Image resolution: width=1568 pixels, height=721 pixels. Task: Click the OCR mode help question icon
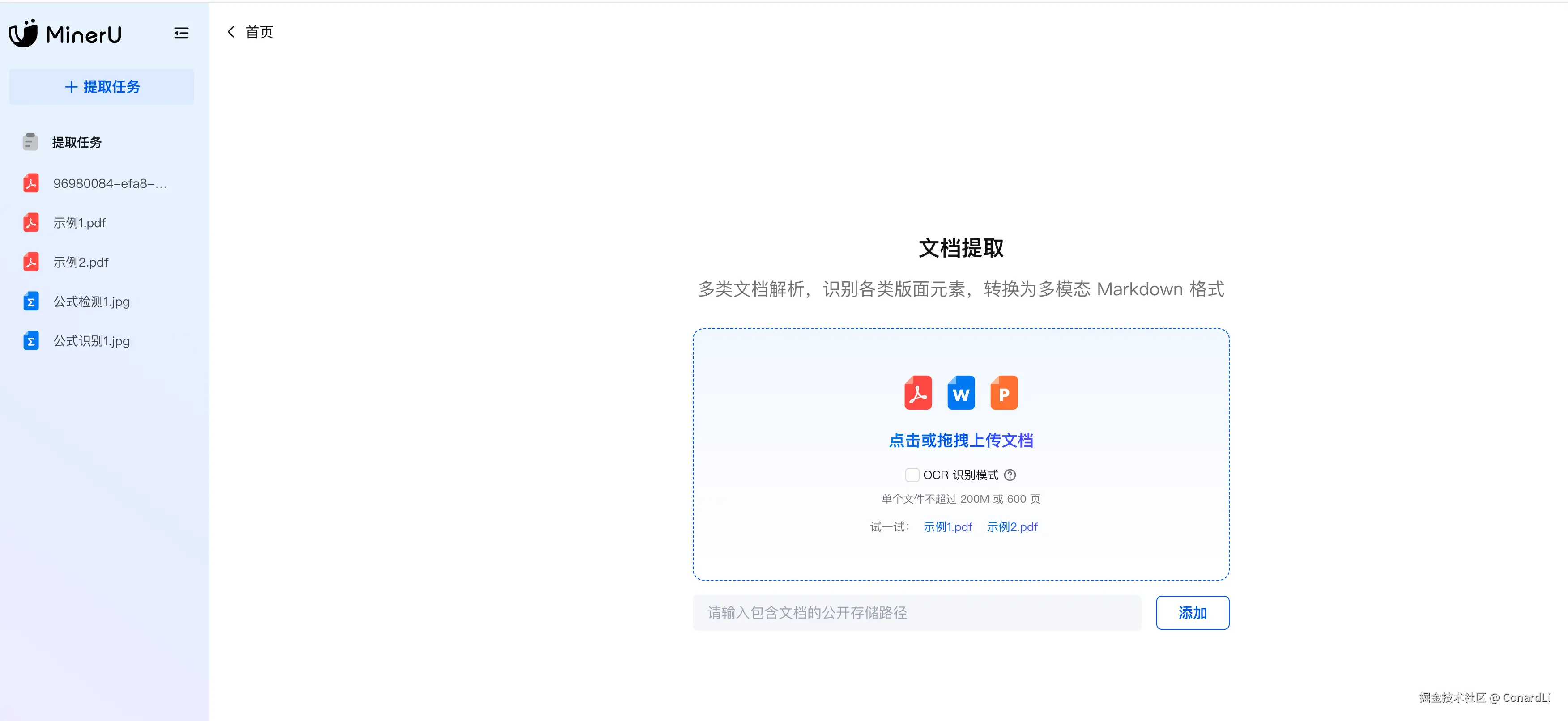pyautogui.click(x=1010, y=475)
